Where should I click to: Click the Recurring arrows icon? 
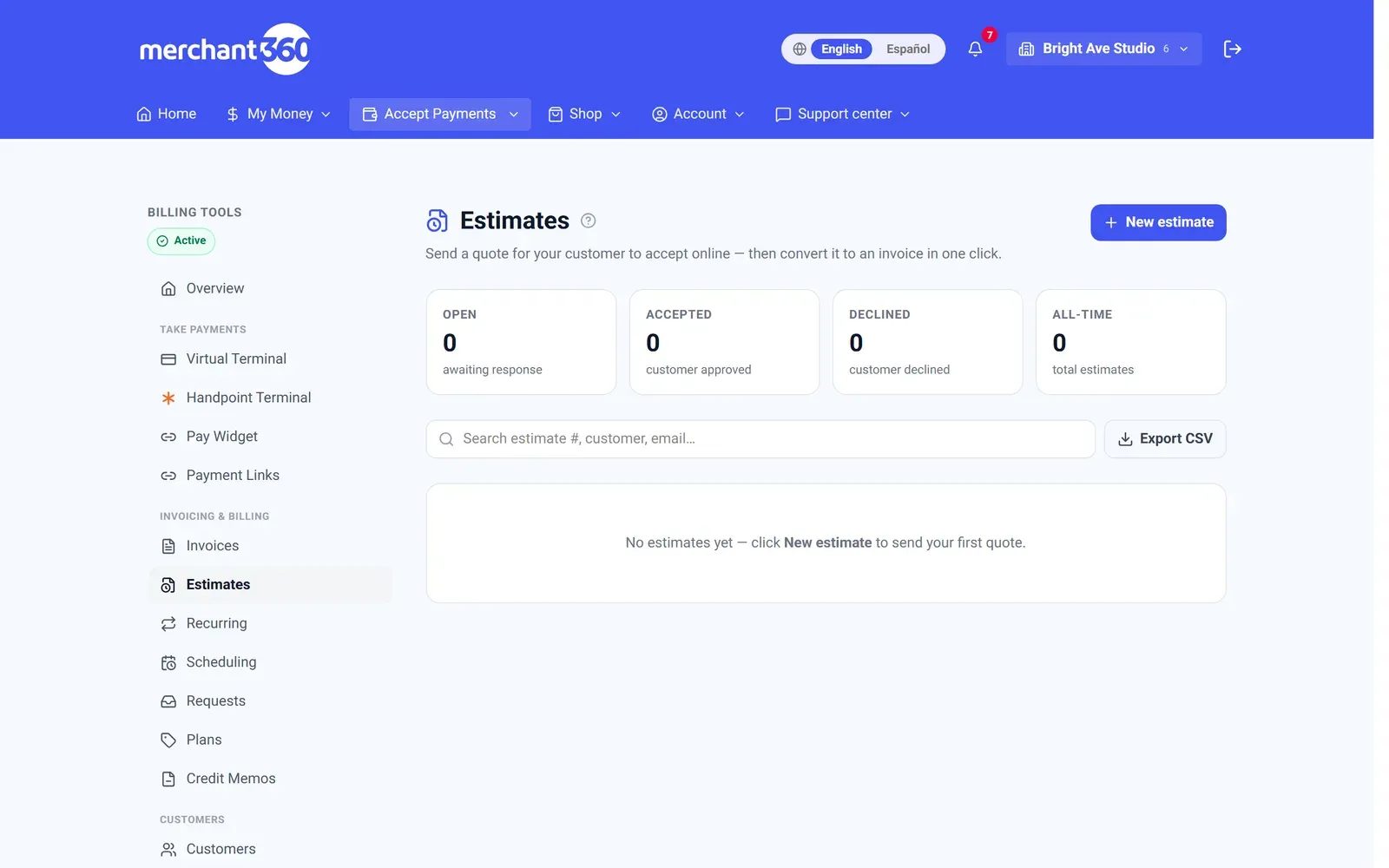[x=168, y=624]
